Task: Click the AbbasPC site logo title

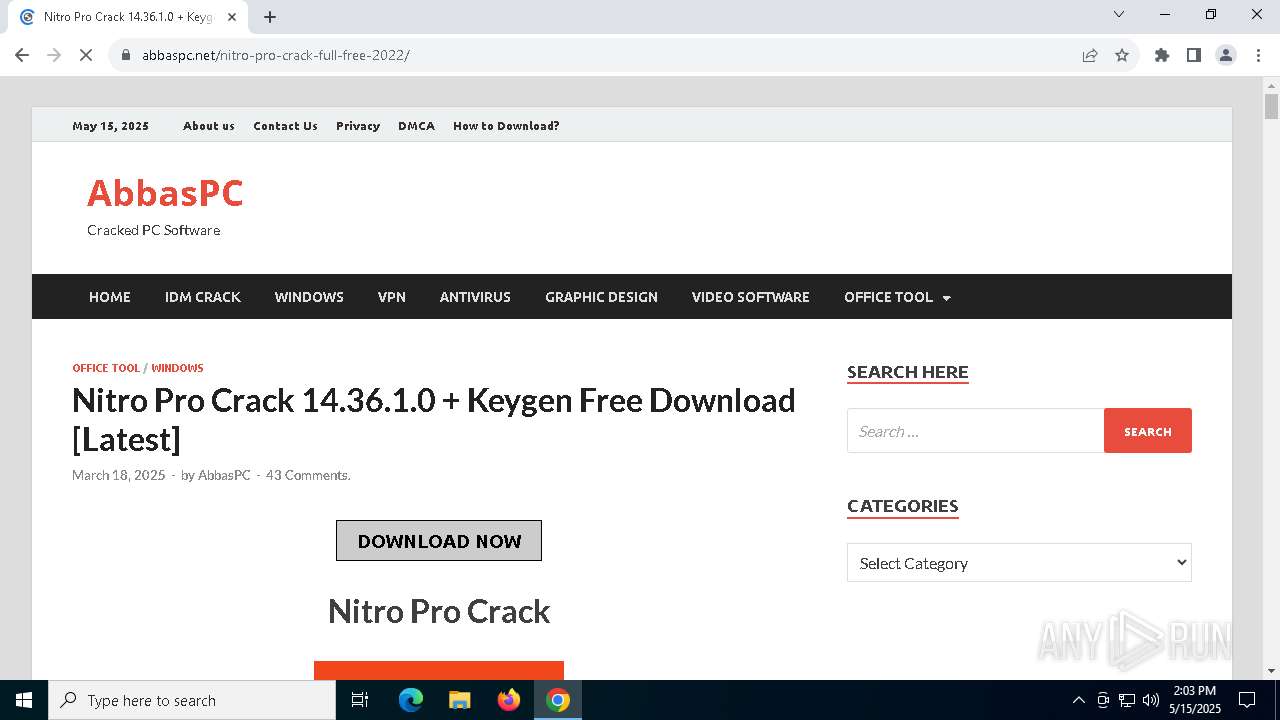Action: pyautogui.click(x=165, y=193)
